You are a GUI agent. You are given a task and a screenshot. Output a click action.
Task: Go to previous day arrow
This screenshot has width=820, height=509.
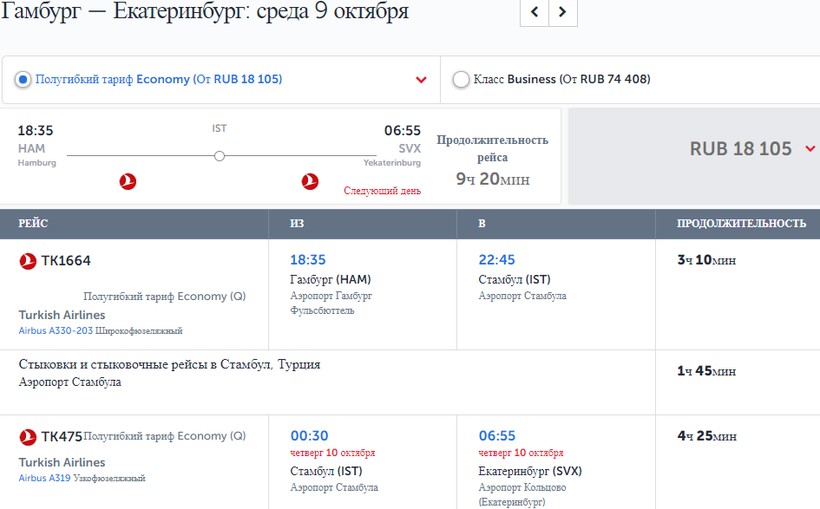pyautogui.click(x=535, y=12)
